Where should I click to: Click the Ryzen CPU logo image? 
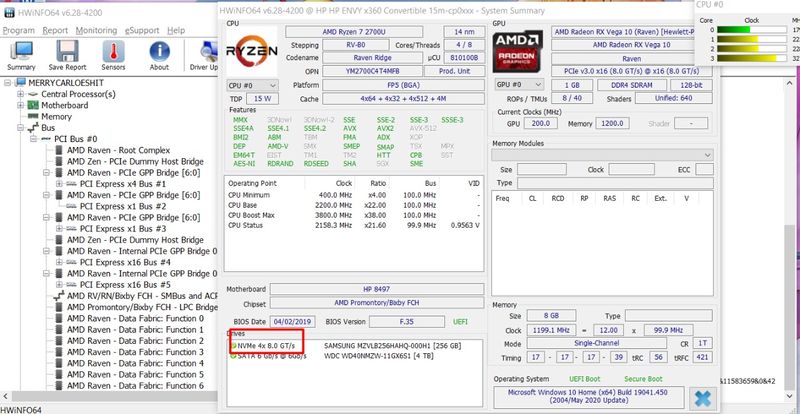pyautogui.click(x=252, y=51)
